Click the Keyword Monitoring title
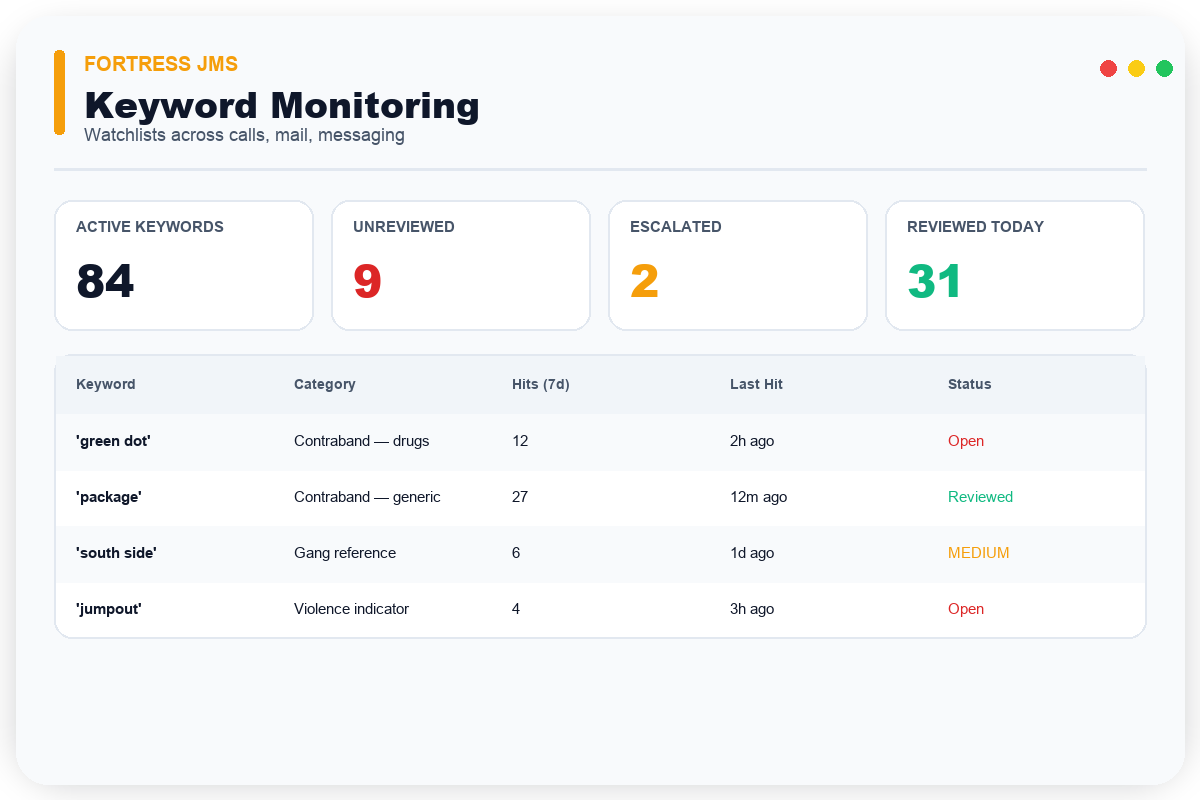 tap(282, 105)
